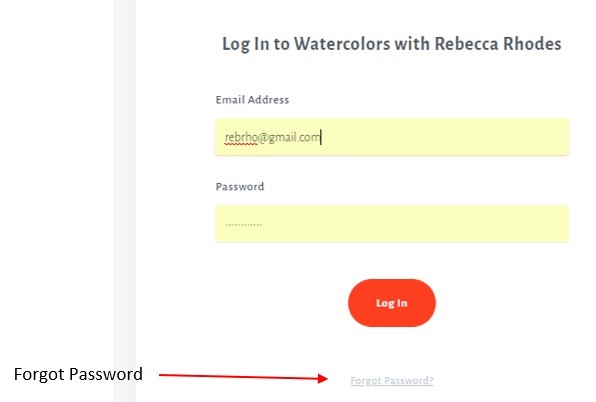
Task: Select the Log In to Watercolors heading
Action: [392, 44]
